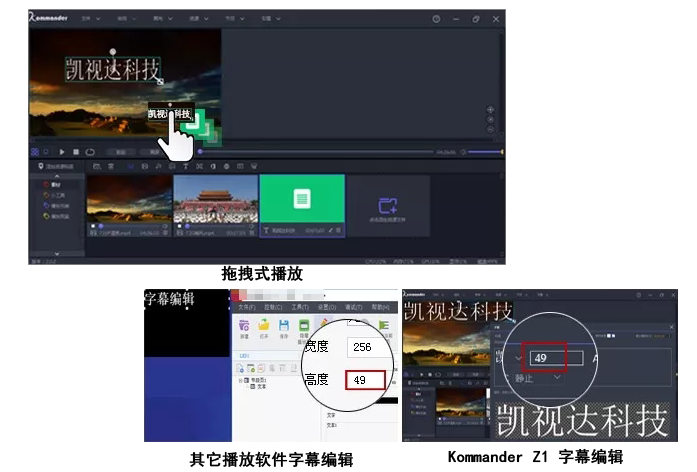Play the preview in top Kommander window
This screenshot has height=472, width=697.
point(62,152)
